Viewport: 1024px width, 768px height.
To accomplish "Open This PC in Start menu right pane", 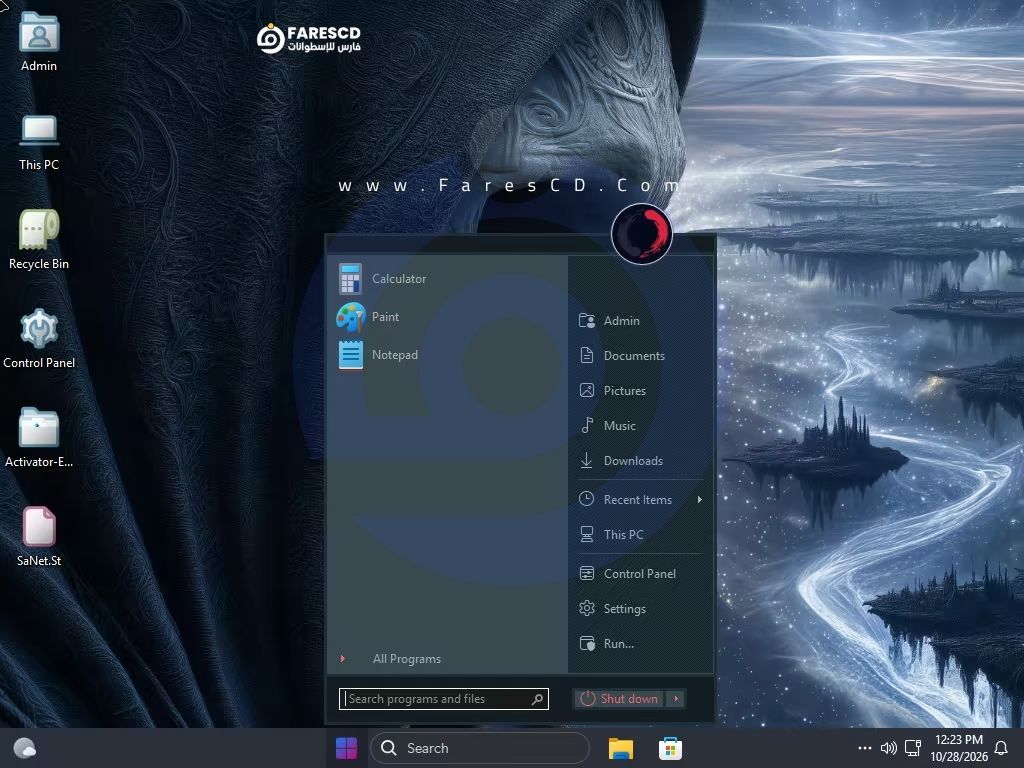I will tap(640, 534).
